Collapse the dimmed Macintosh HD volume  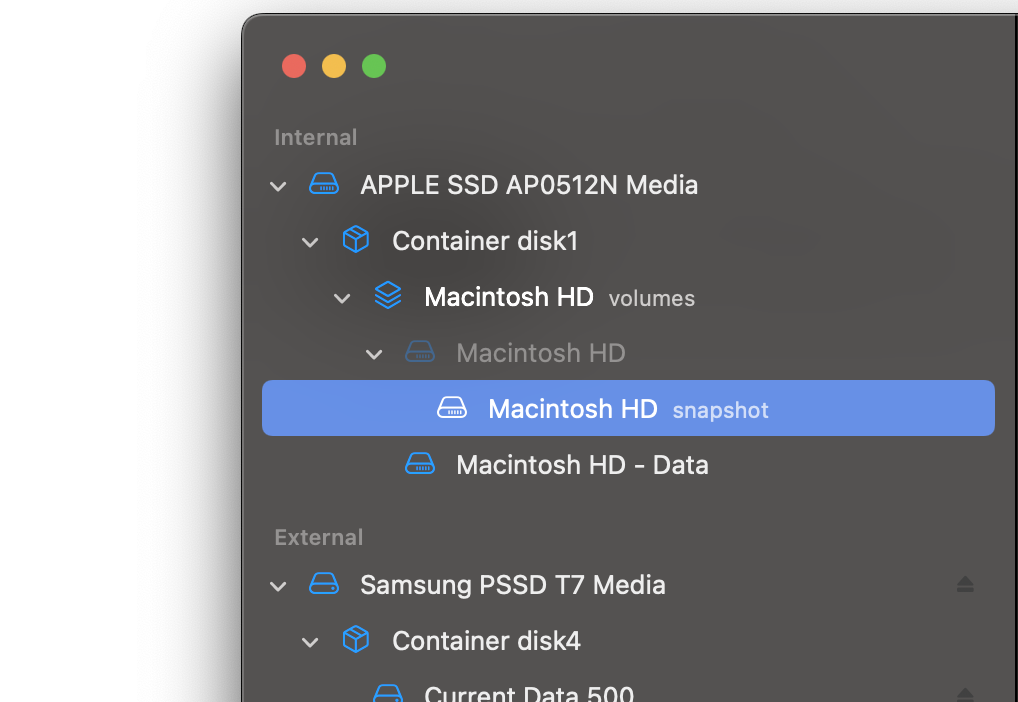click(374, 354)
